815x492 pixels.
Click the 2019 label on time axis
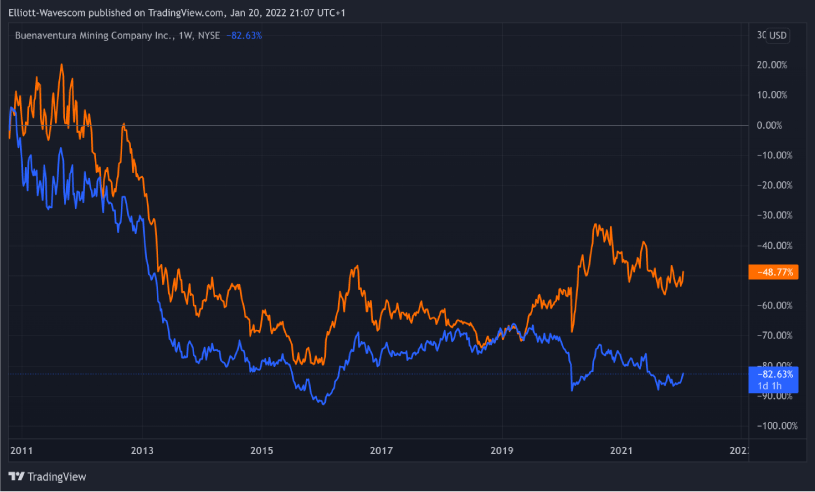point(502,451)
